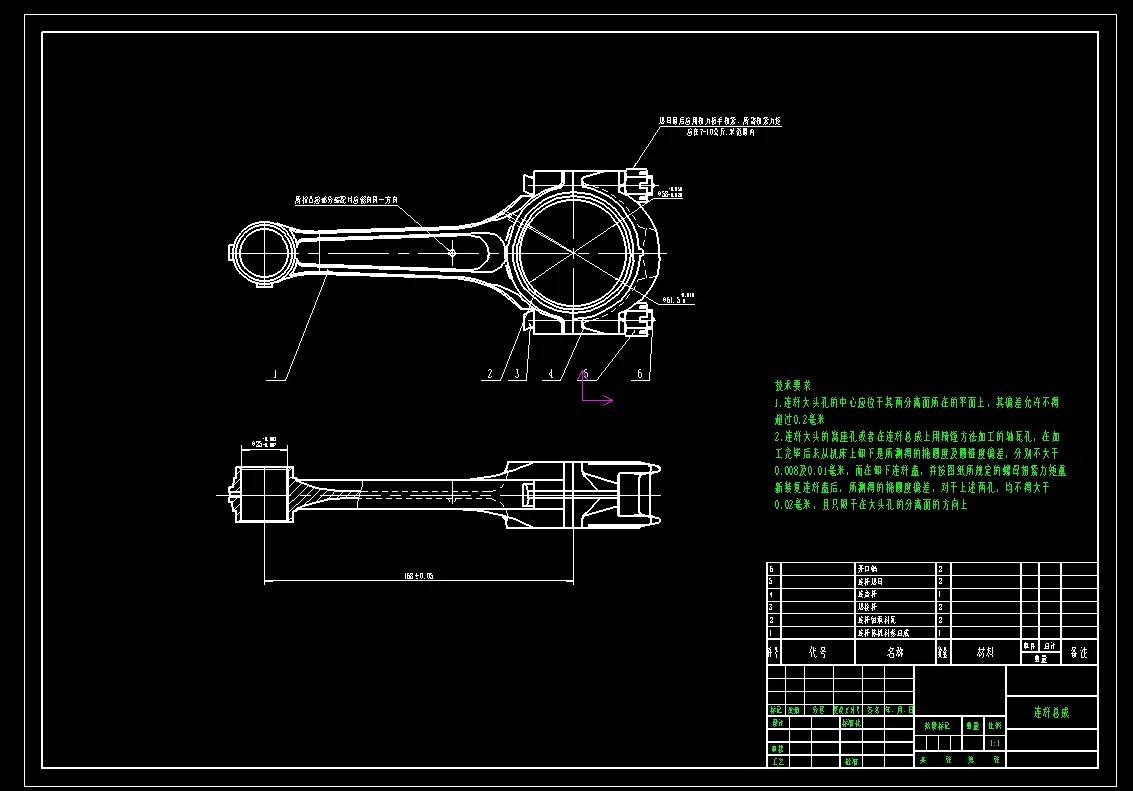Select the 比例 label in title block
This screenshot has height=791, width=1133.
995,725
